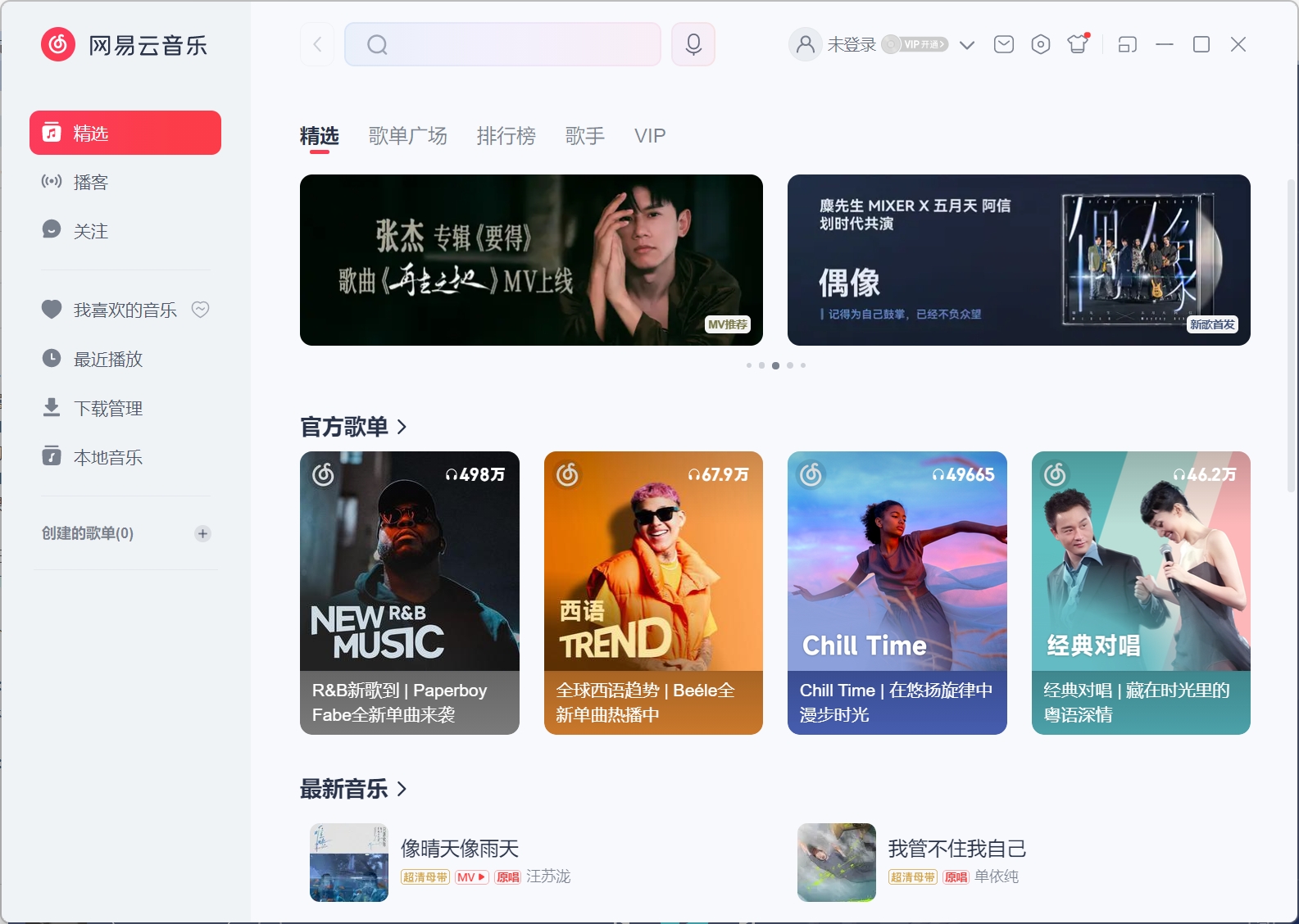Click the 下载管理 download icon

pyautogui.click(x=52, y=407)
